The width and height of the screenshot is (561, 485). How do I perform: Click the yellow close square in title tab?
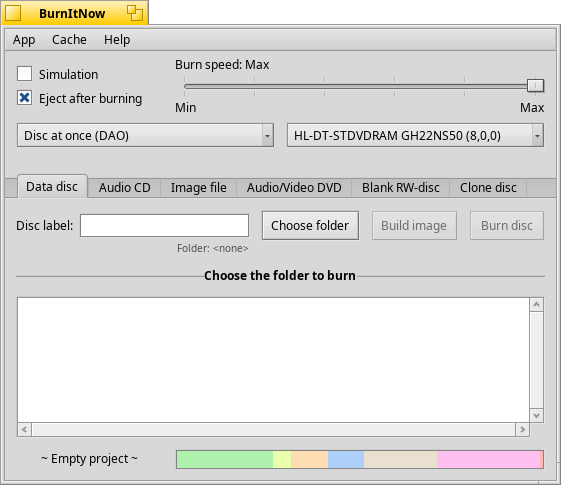click(13, 14)
